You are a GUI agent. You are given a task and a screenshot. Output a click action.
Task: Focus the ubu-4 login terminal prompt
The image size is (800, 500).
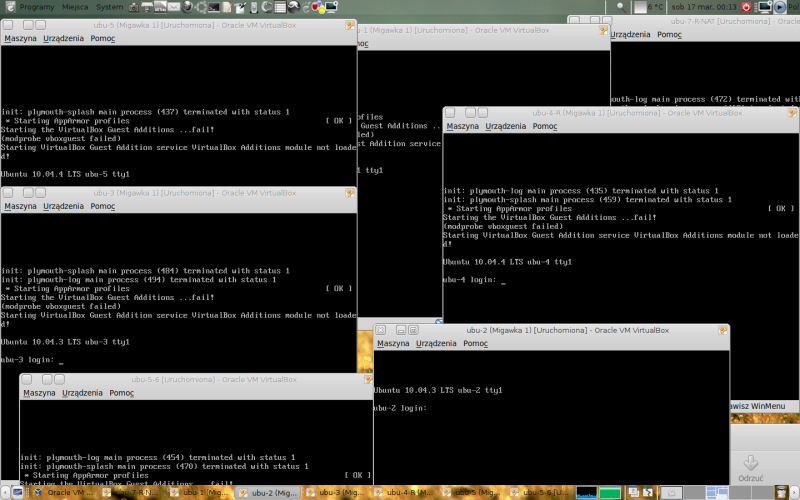tap(475, 282)
